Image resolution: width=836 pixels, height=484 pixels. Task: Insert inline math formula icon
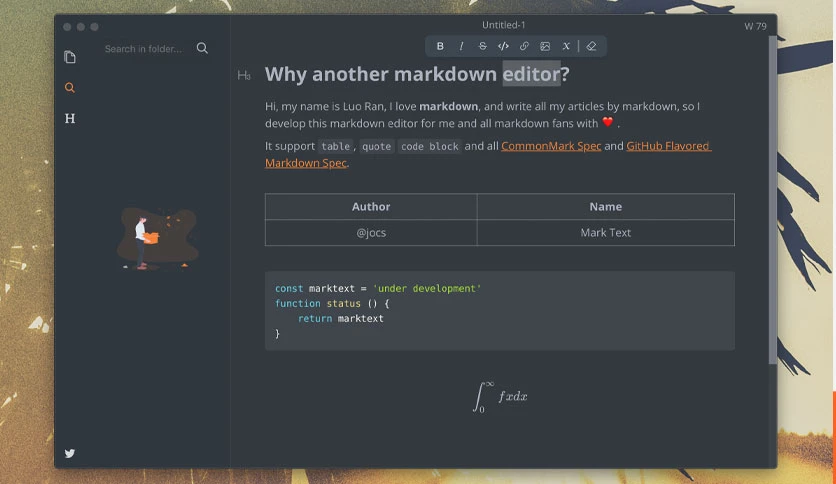566,46
